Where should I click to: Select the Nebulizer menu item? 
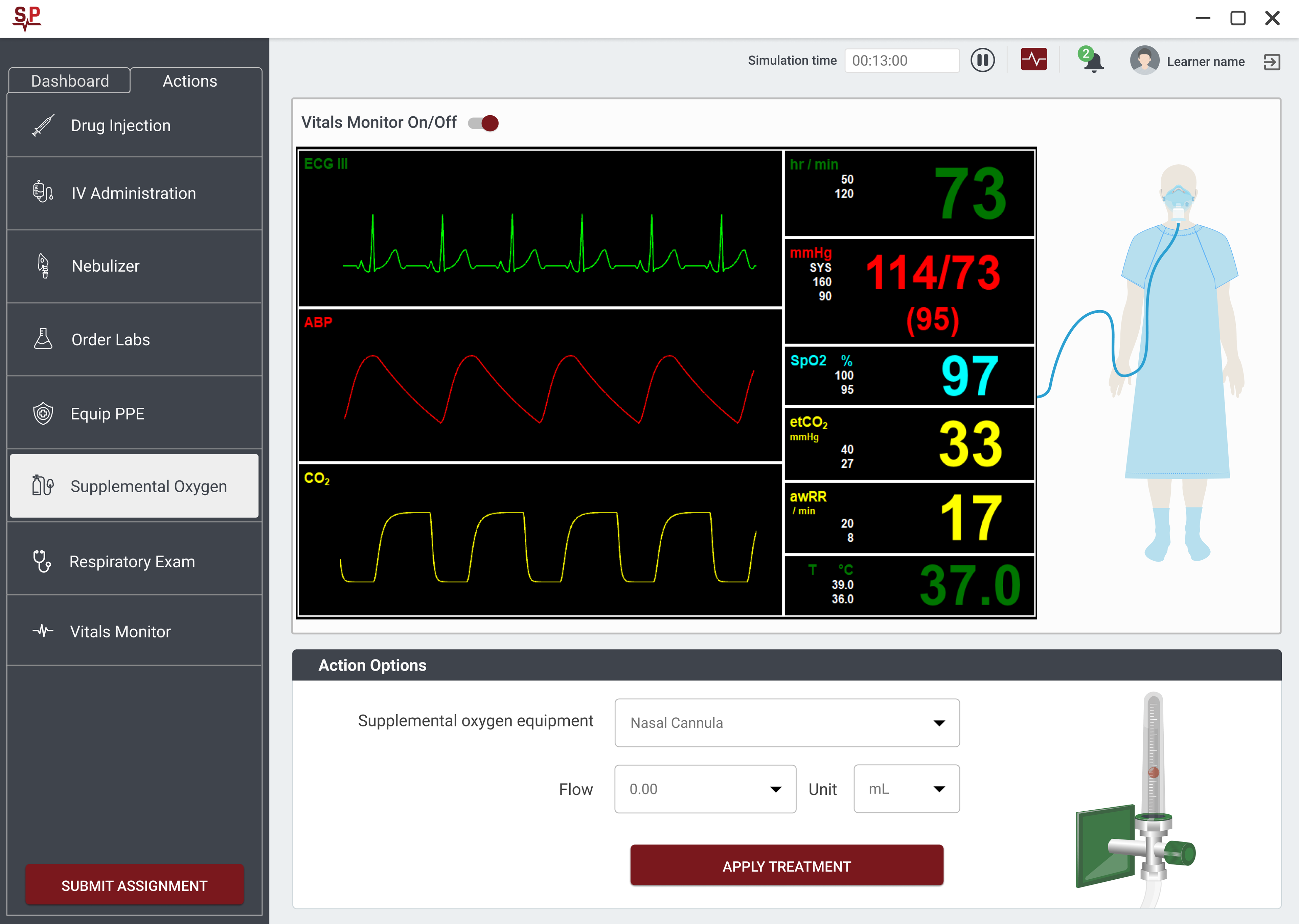coord(134,266)
